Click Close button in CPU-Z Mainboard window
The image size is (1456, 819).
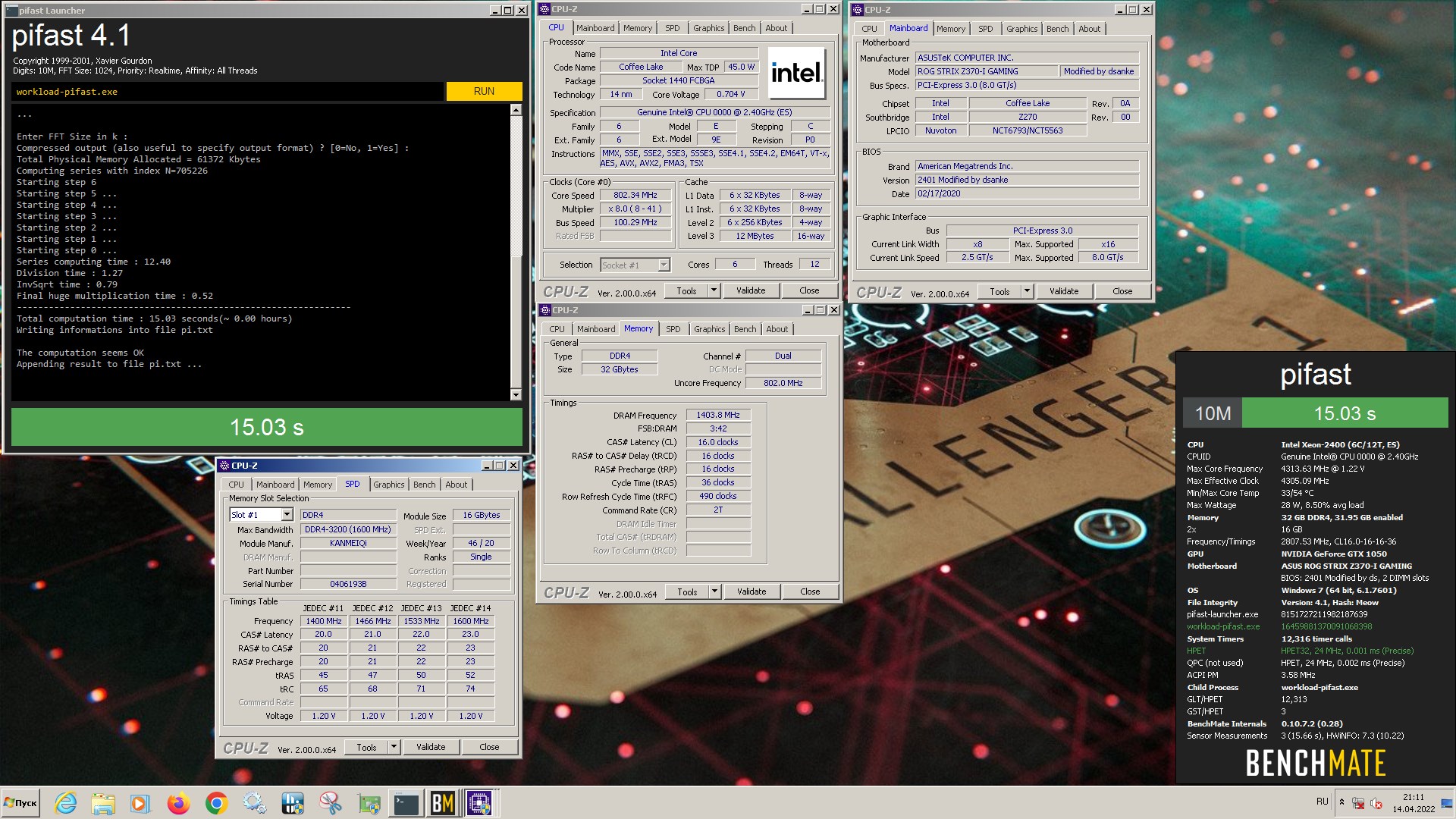(x=1122, y=291)
